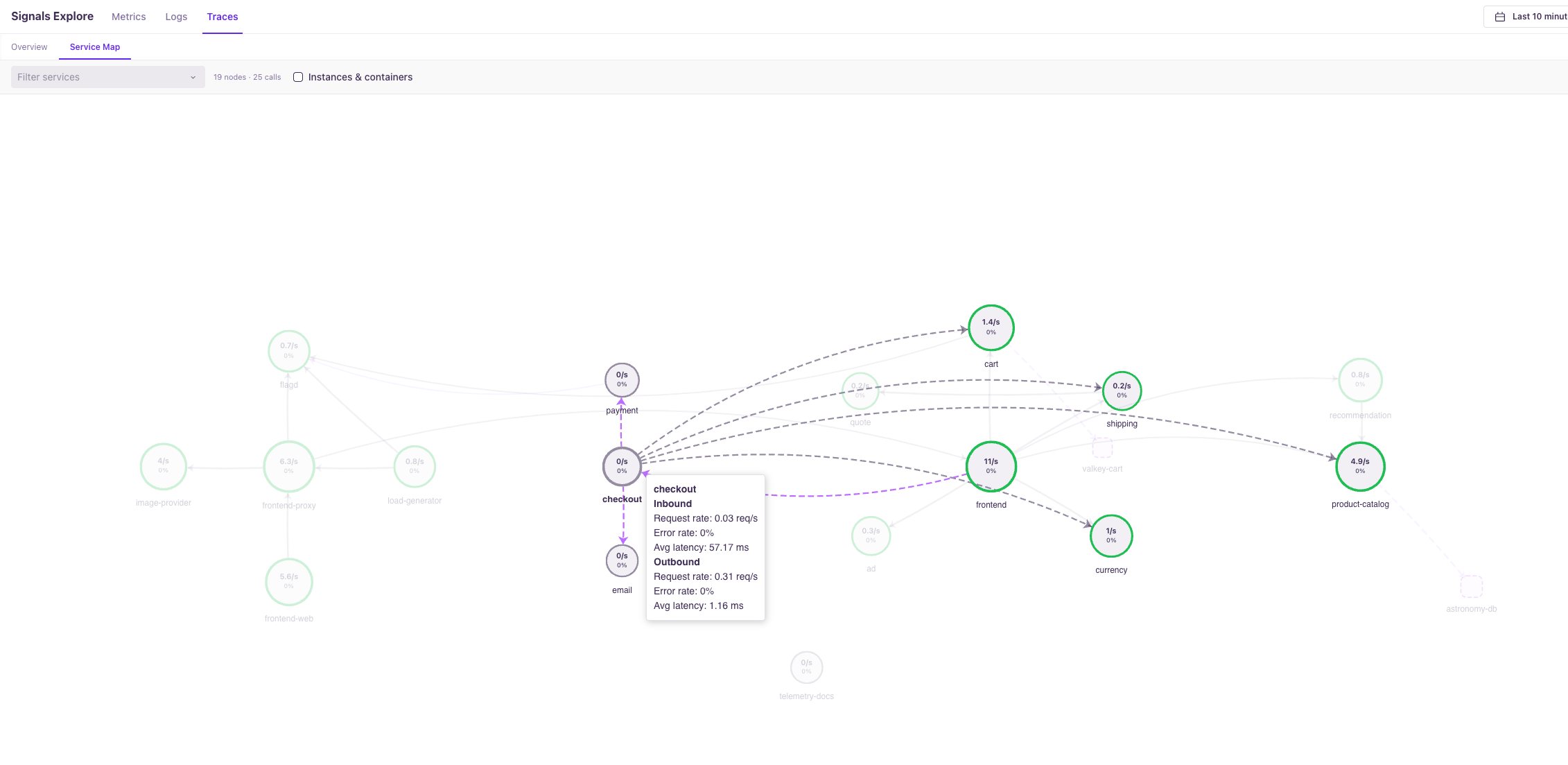Select the frontend-web service node
This screenshot has height=765, width=1568.
pos(288,581)
